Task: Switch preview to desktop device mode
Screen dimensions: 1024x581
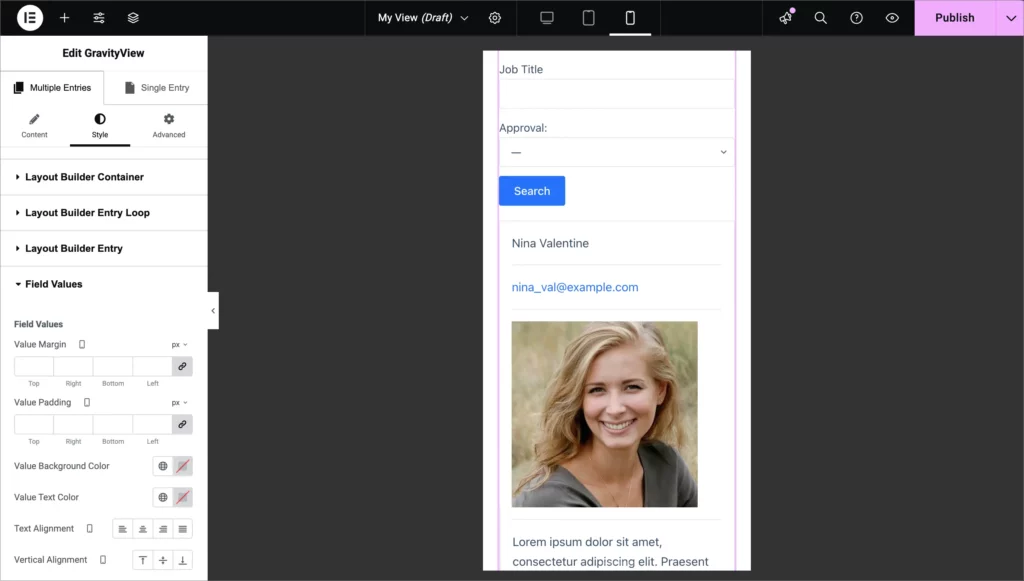Action: pos(545,17)
